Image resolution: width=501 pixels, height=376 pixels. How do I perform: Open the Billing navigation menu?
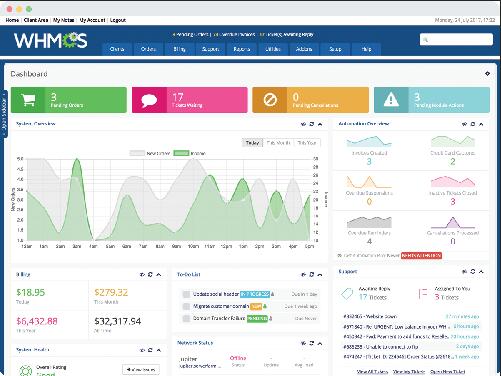tap(179, 49)
